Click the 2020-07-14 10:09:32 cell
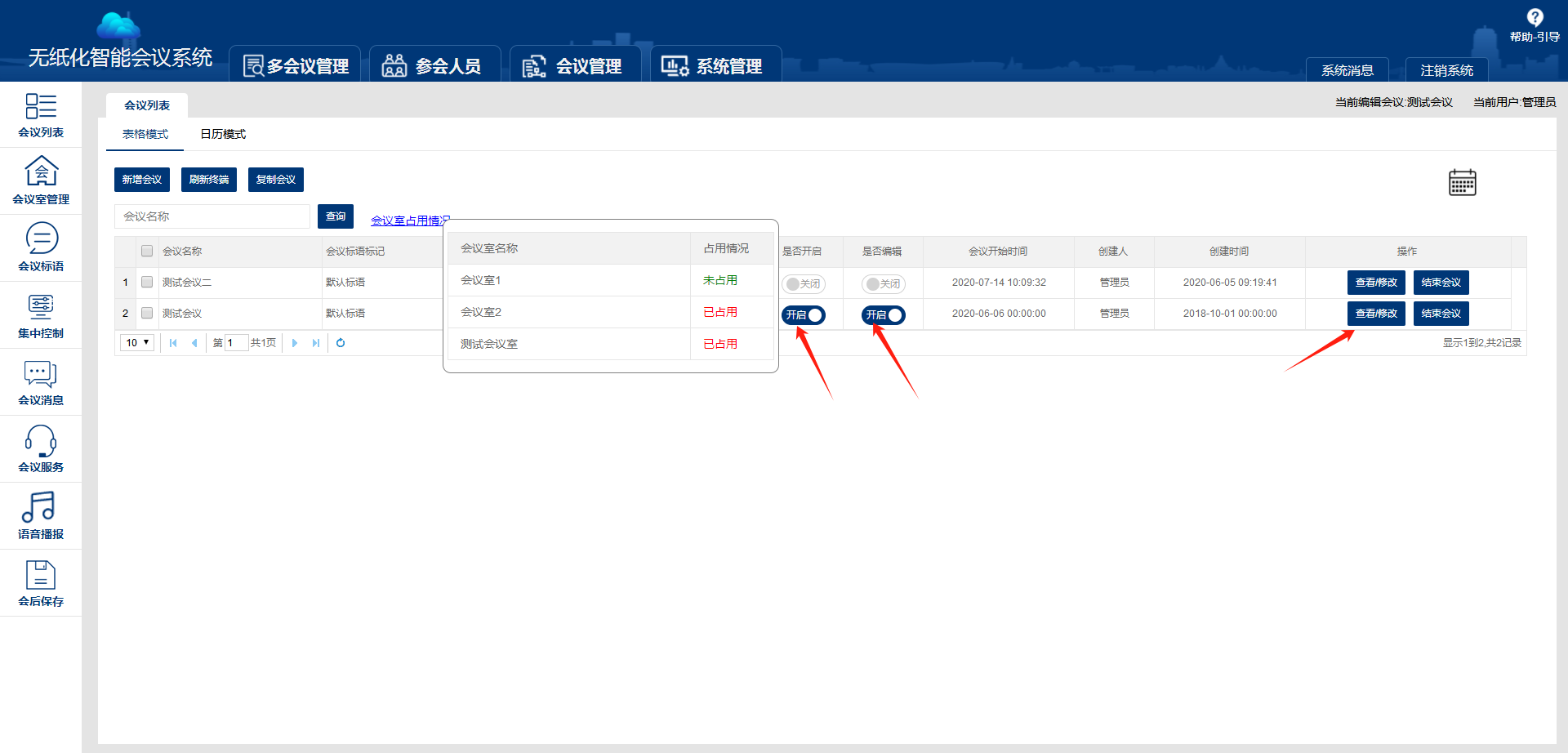 999,283
